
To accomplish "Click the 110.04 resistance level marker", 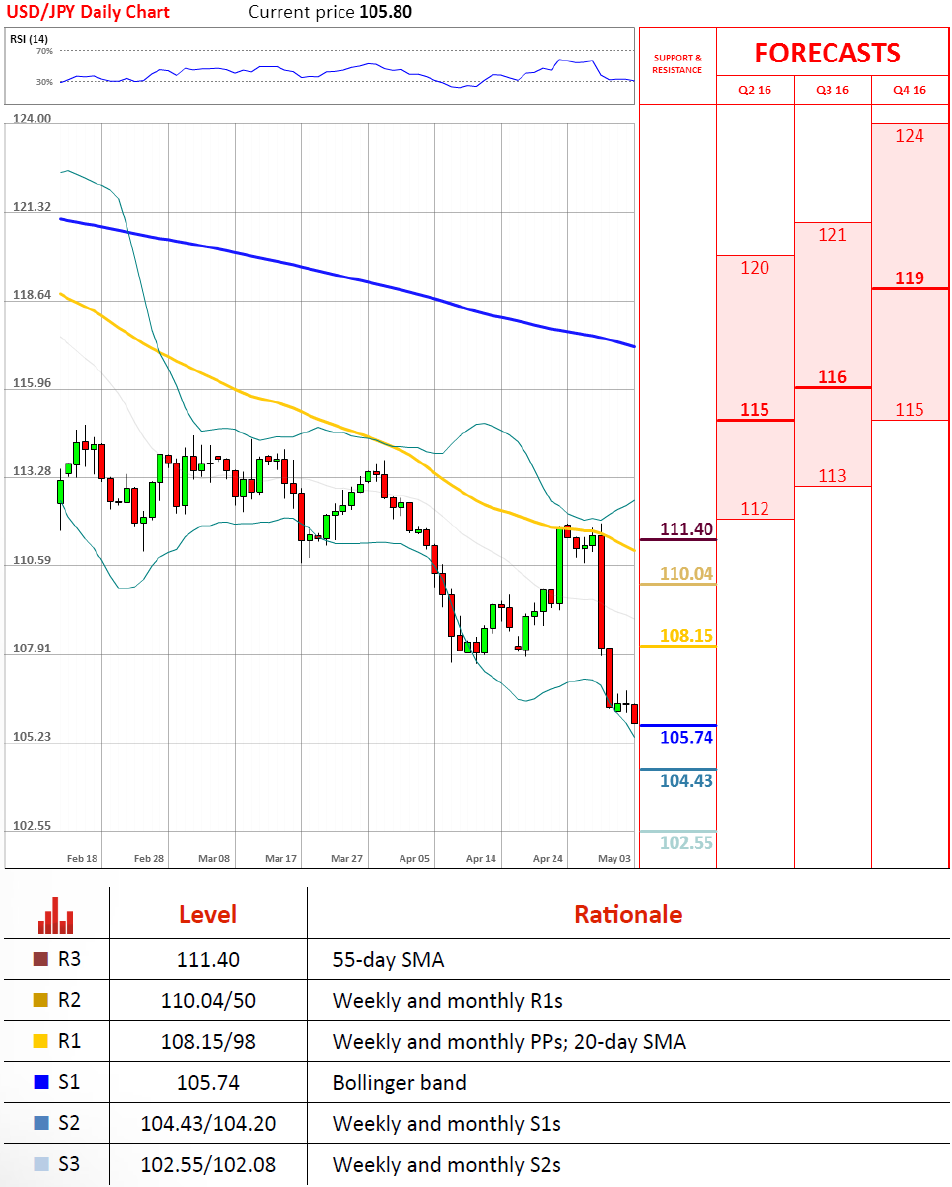I will pyautogui.click(x=686, y=574).
